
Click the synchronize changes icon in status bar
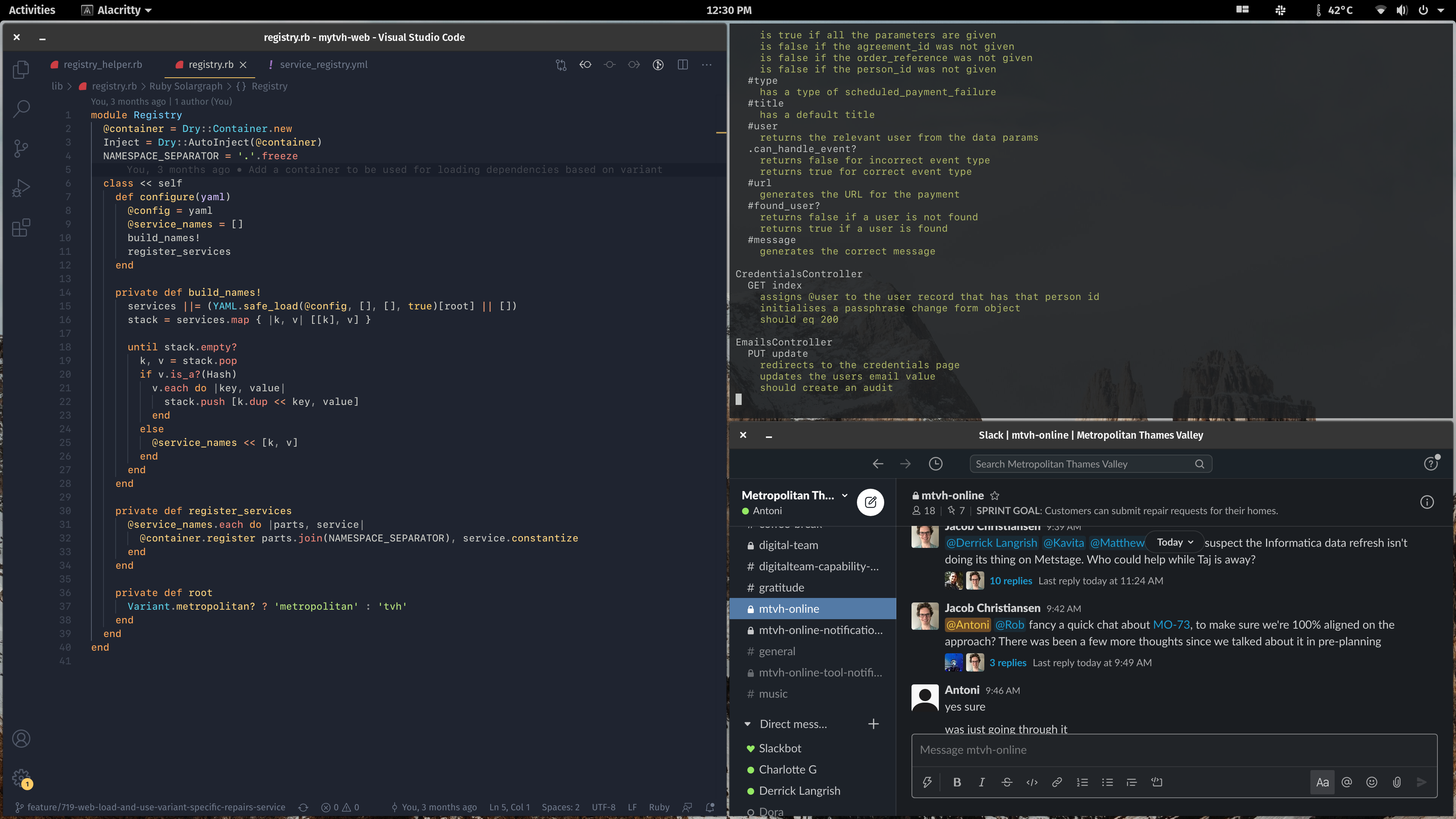(303, 807)
